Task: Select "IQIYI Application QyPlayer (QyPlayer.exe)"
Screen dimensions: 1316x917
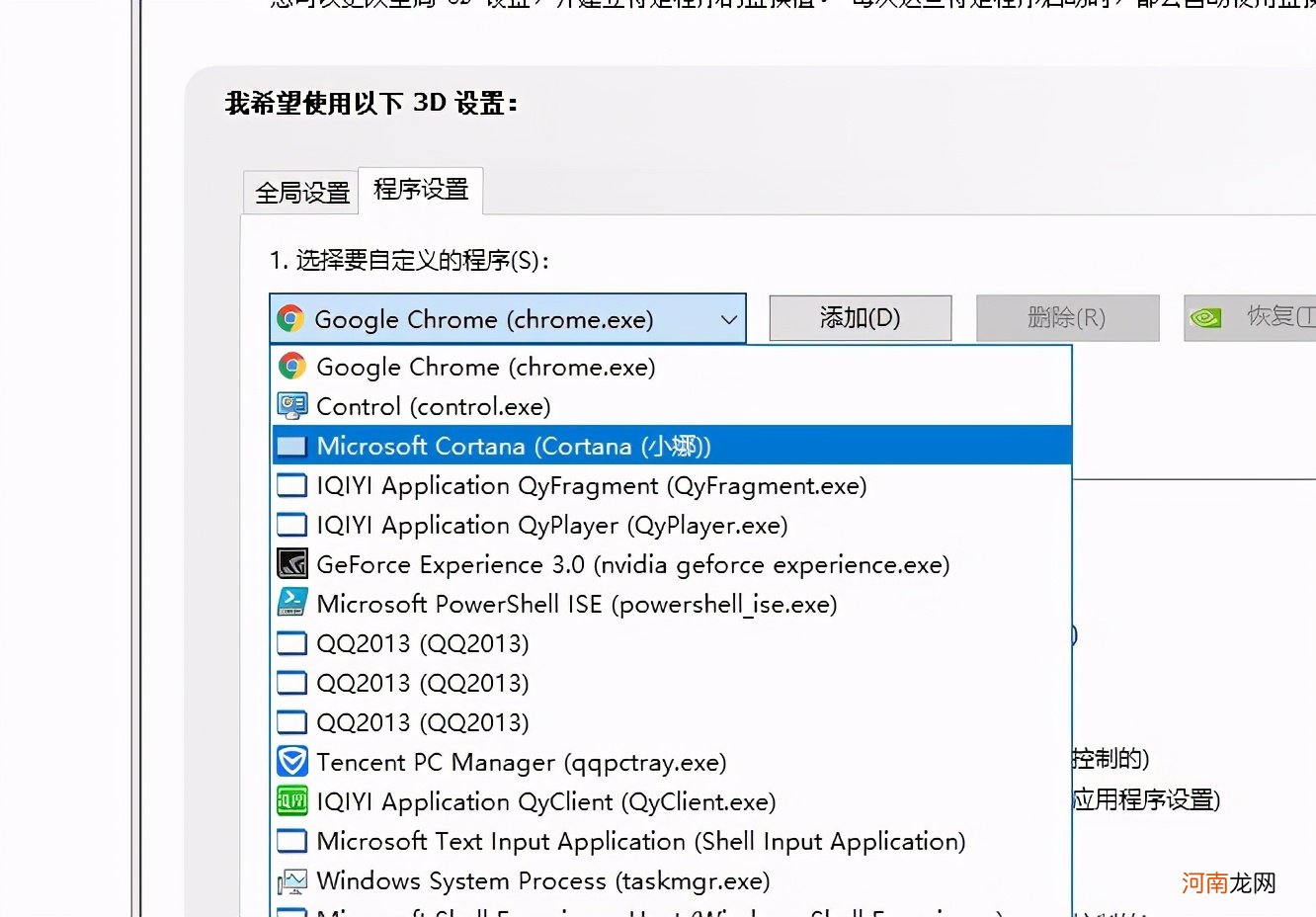Action: point(672,525)
